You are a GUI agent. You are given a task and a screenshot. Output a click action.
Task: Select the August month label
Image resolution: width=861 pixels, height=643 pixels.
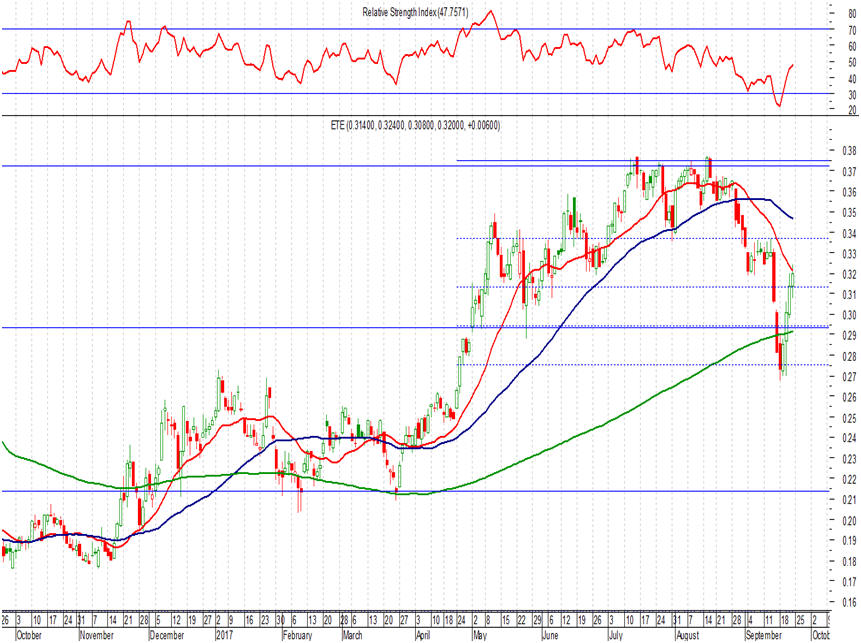[x=687, y=635]
